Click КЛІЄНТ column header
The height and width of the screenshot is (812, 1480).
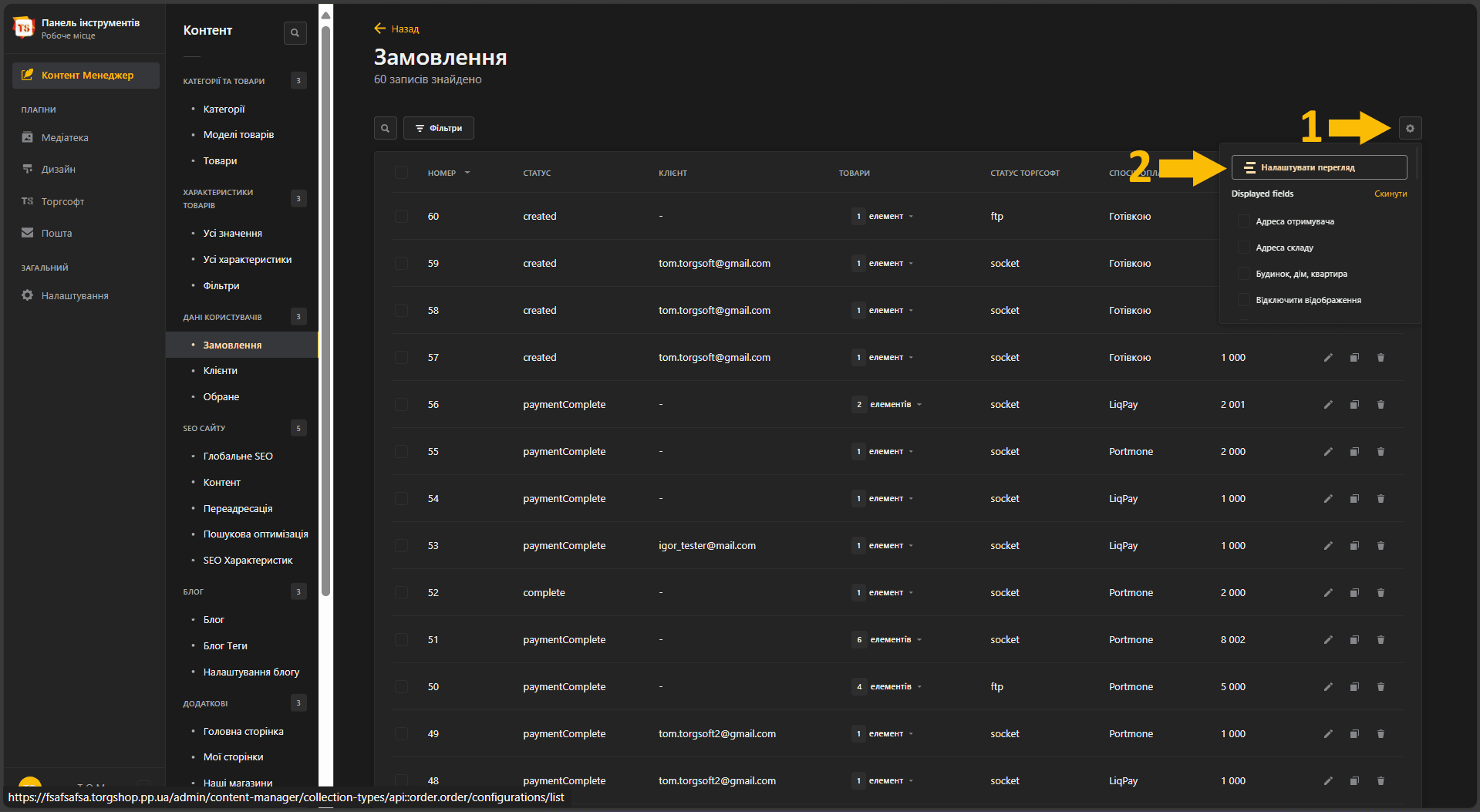673,174
